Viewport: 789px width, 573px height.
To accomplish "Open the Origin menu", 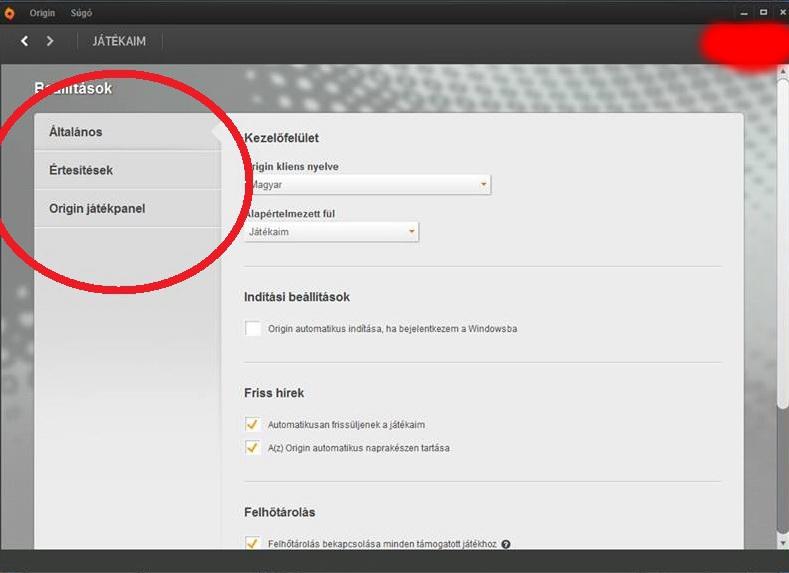I will [x=42, y=13].
